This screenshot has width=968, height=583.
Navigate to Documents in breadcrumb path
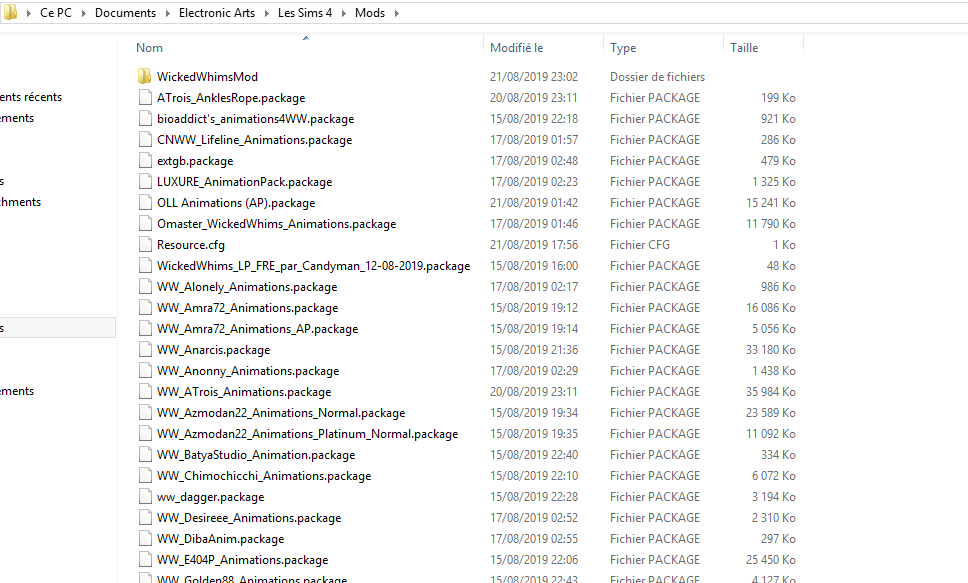(125, 13)
